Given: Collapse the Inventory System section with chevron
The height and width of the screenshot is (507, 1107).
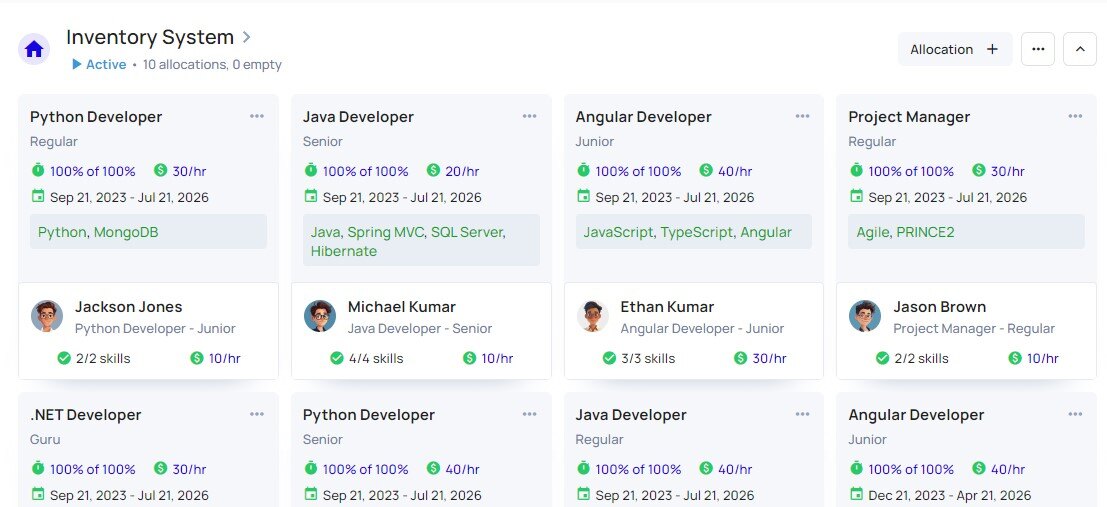Looking at the screenshot, I should tap(1079, 49).
